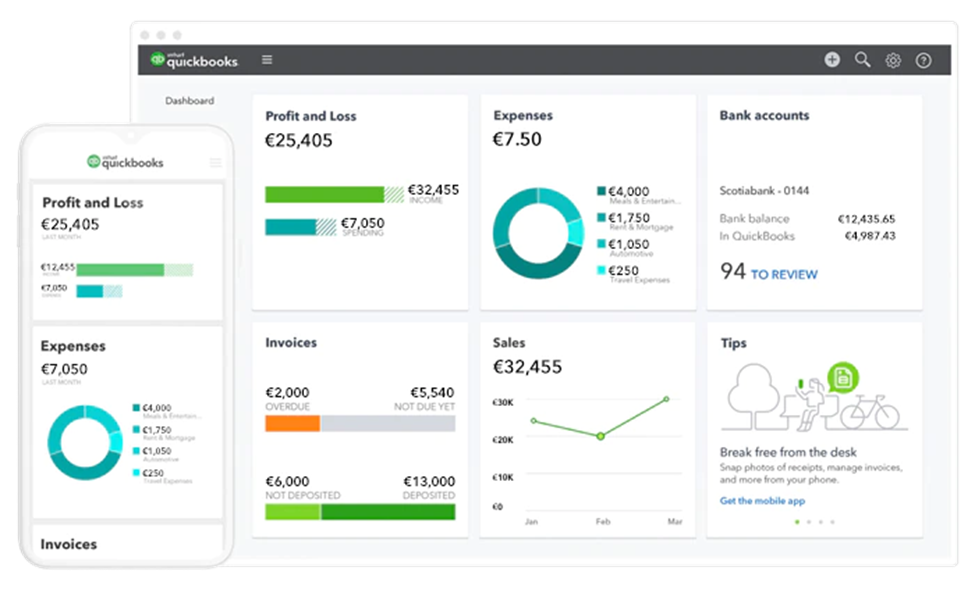Open the phone app hamburger menu
This screenshot has width=975, height=589.
pyautogui.click(x=215, y=162)
